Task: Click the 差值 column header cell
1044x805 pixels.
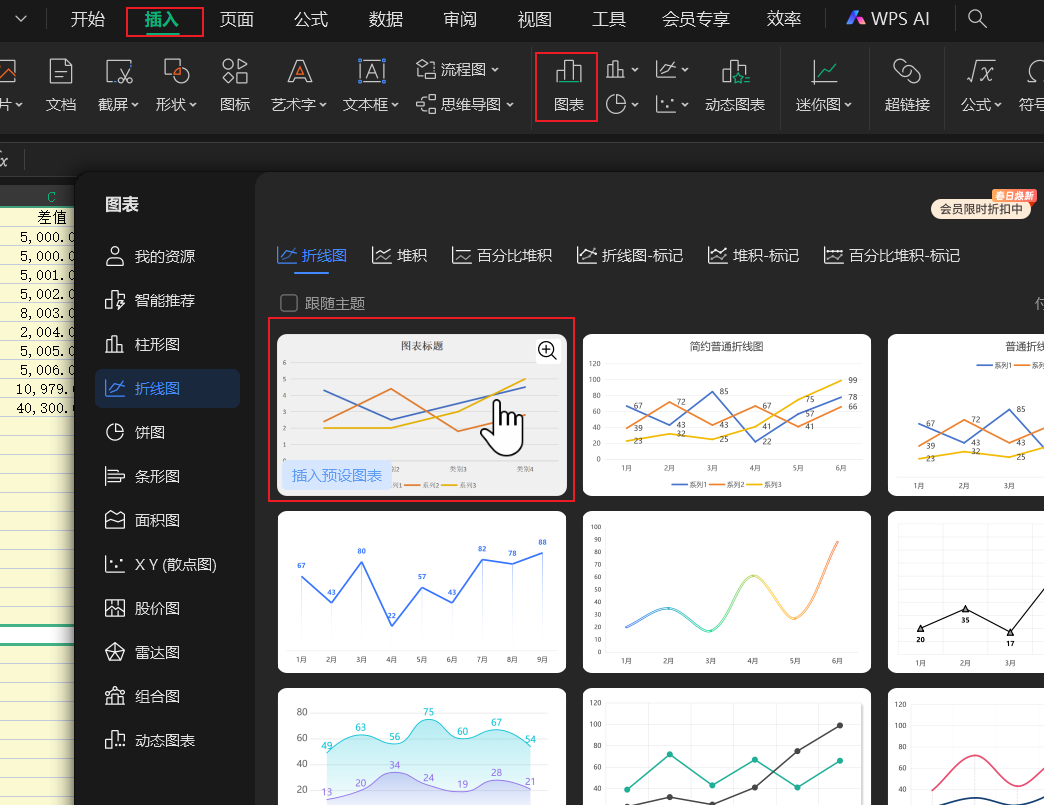Action: pos(37,217)
